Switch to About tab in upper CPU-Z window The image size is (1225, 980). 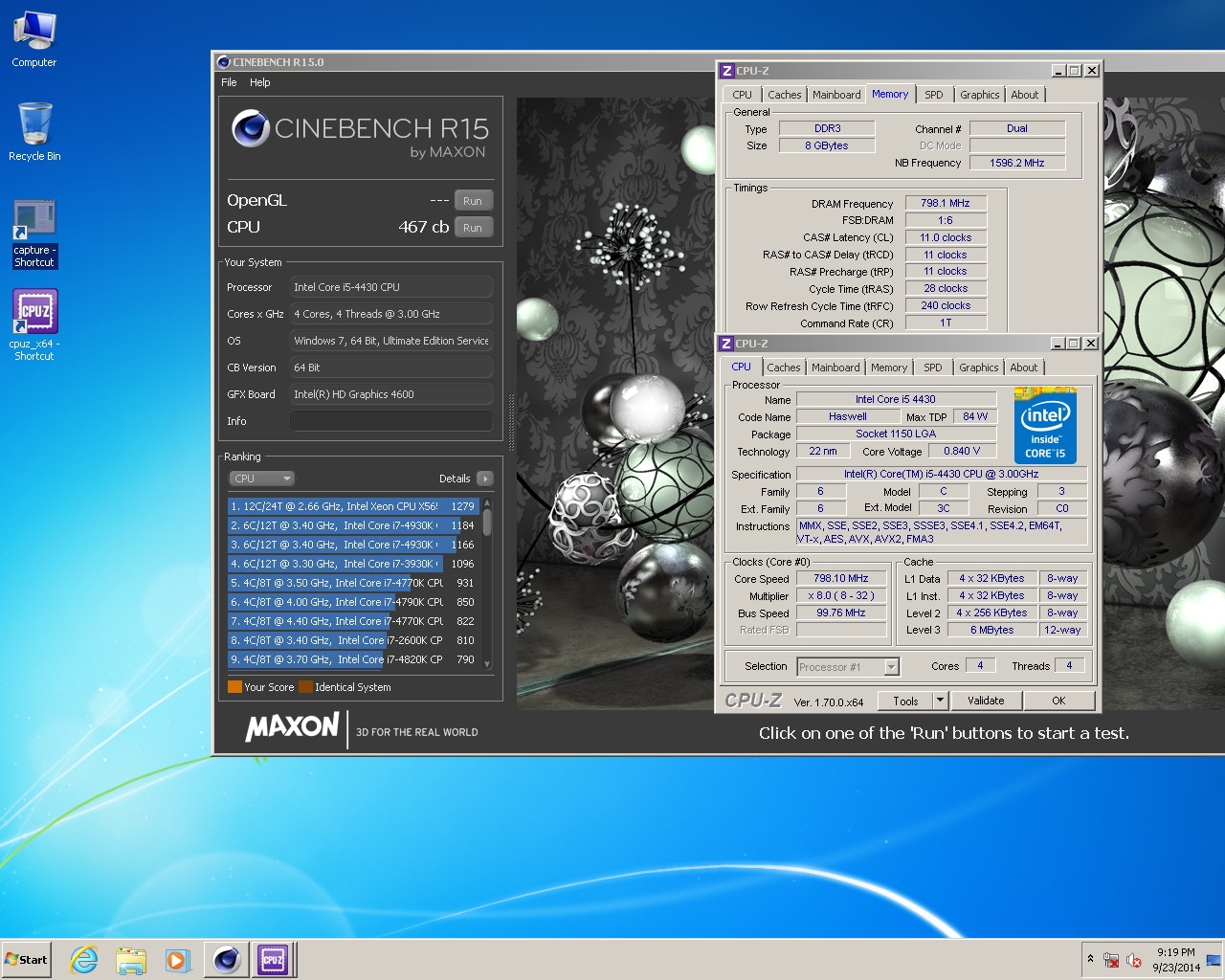point(1025,95)
